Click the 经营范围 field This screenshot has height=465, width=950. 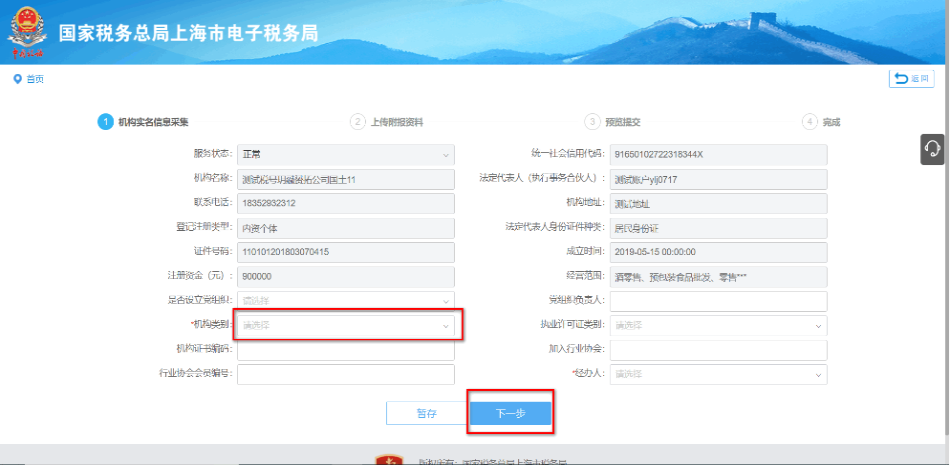coord(719,276)
